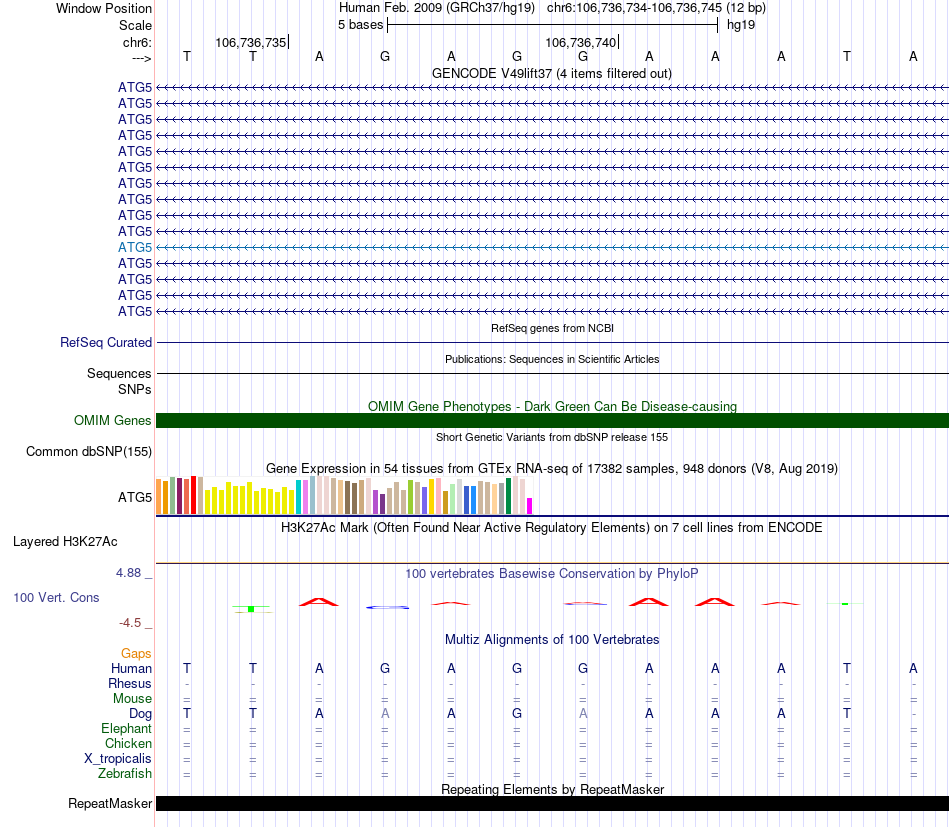This screenshot has height=827, width=950.
Task: Click the 4.88 PhyloP upper scale value
Action: tap(128, 573)
